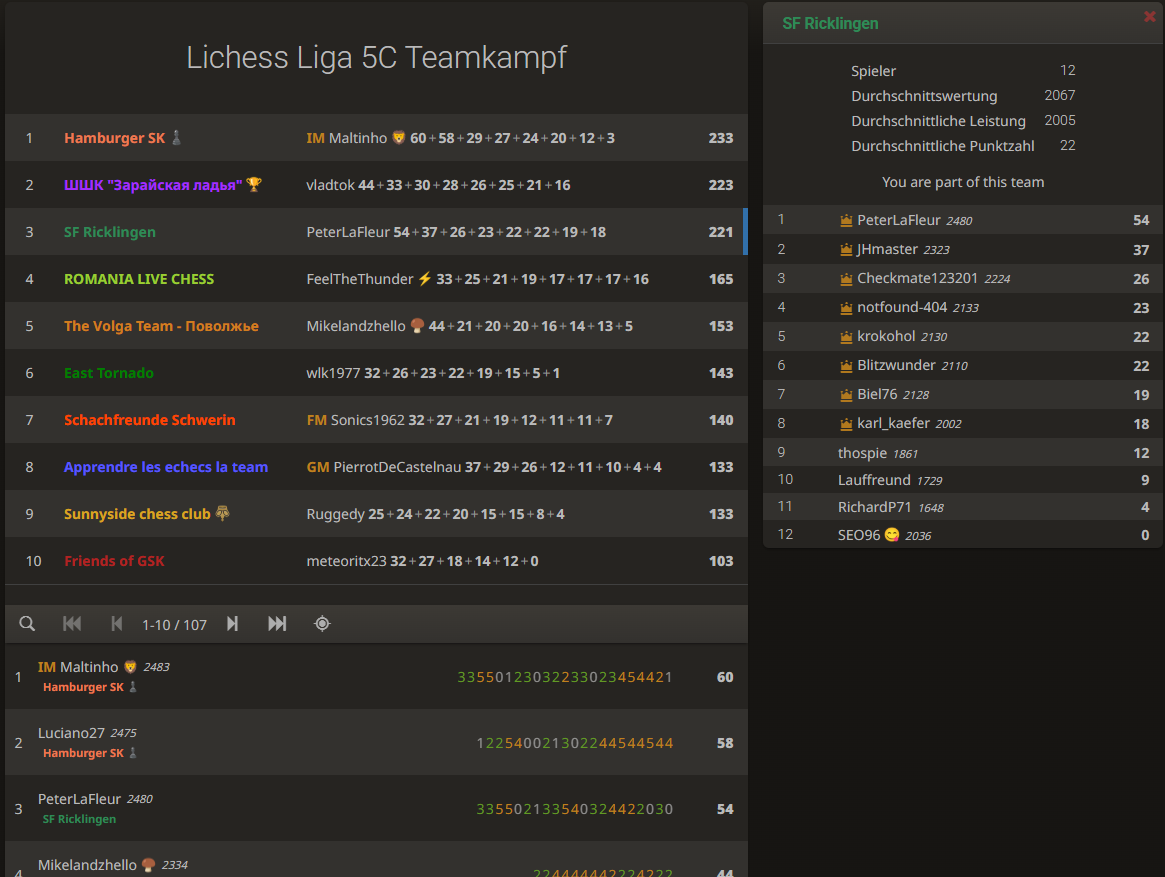Open thospie's entry in the team panel

(x=861, y=452)
